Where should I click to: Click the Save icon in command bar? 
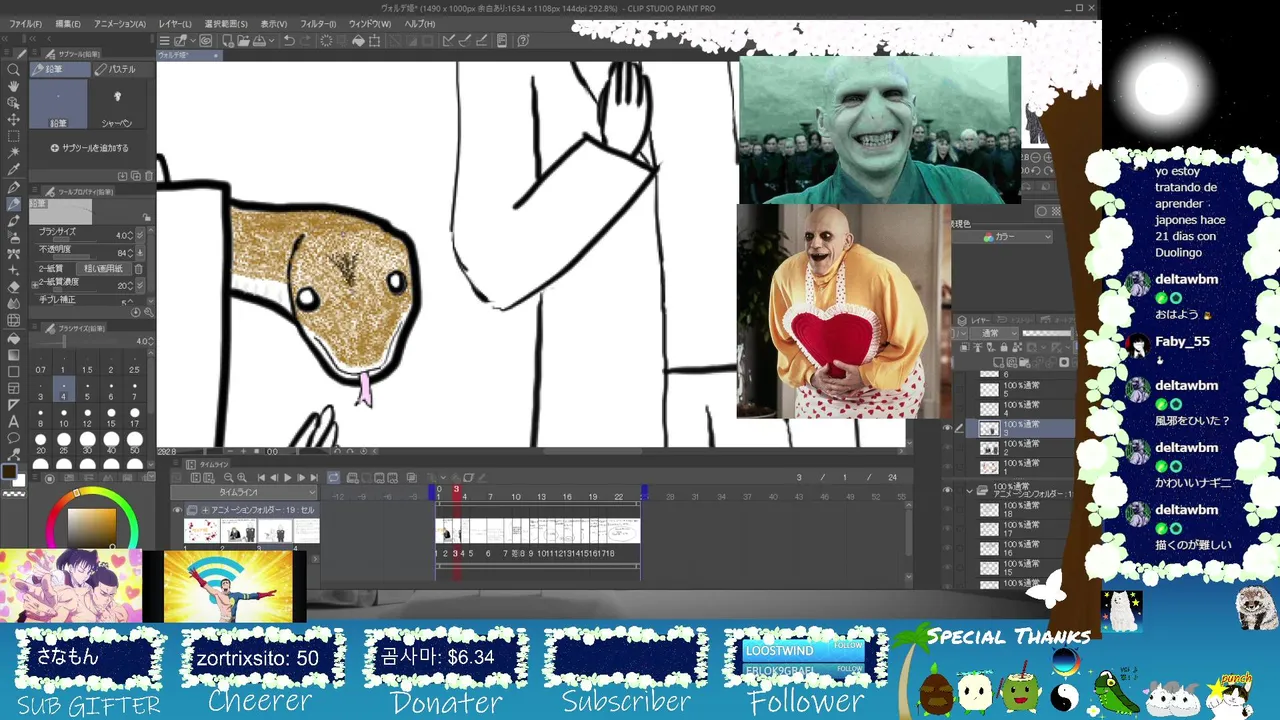tap(259, 41)
